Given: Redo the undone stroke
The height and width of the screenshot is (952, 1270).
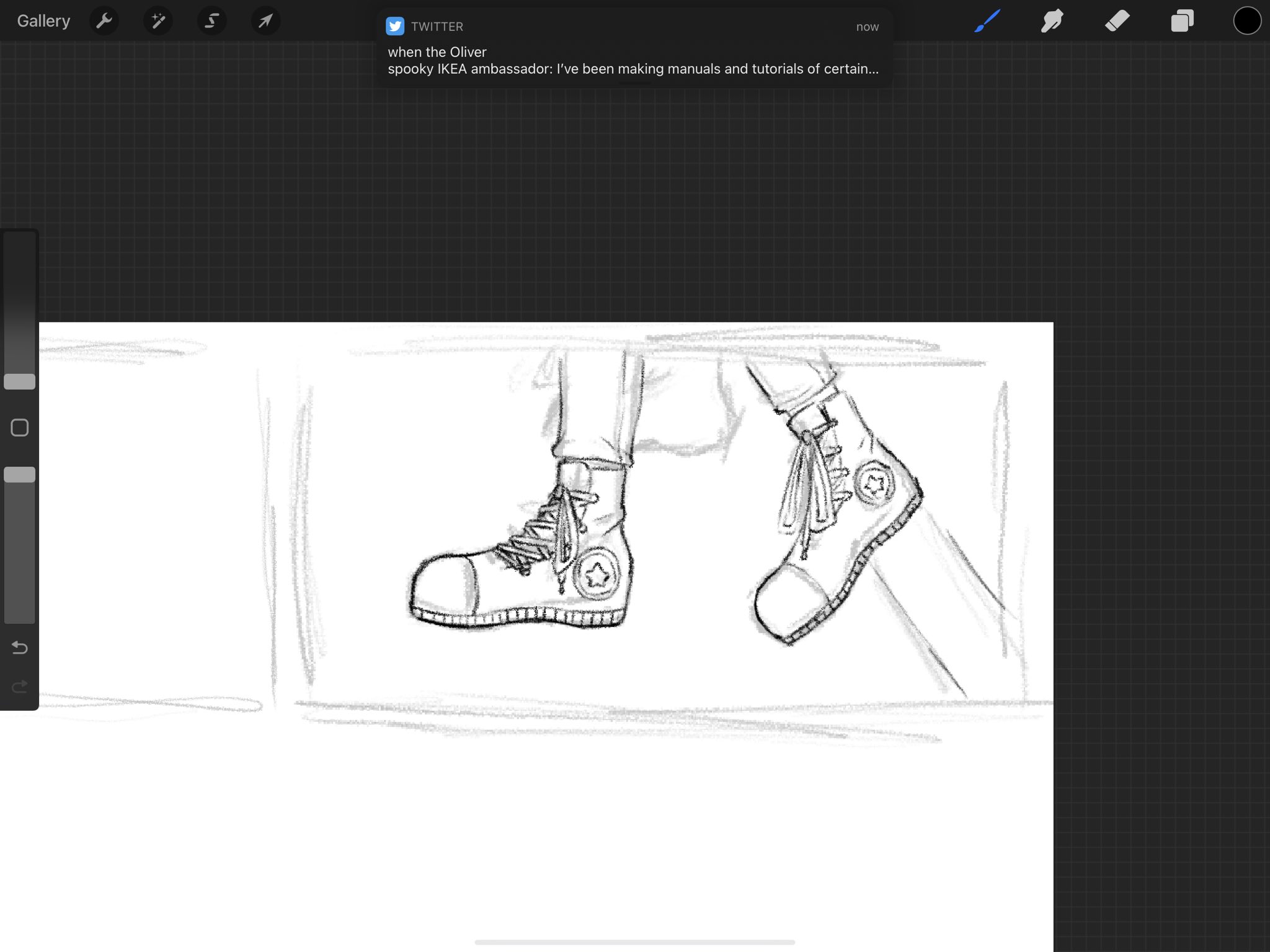Looking at the screenshot, I should [x=20, y=687].
